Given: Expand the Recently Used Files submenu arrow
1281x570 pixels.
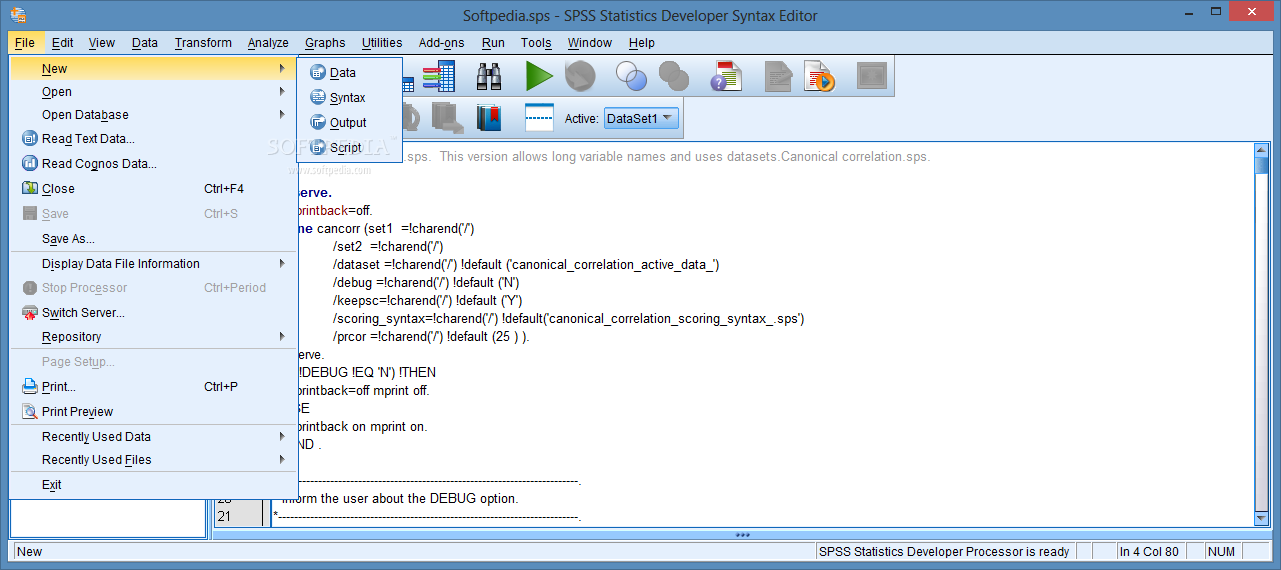Looking at the screenshot, I should coord(282,460).
